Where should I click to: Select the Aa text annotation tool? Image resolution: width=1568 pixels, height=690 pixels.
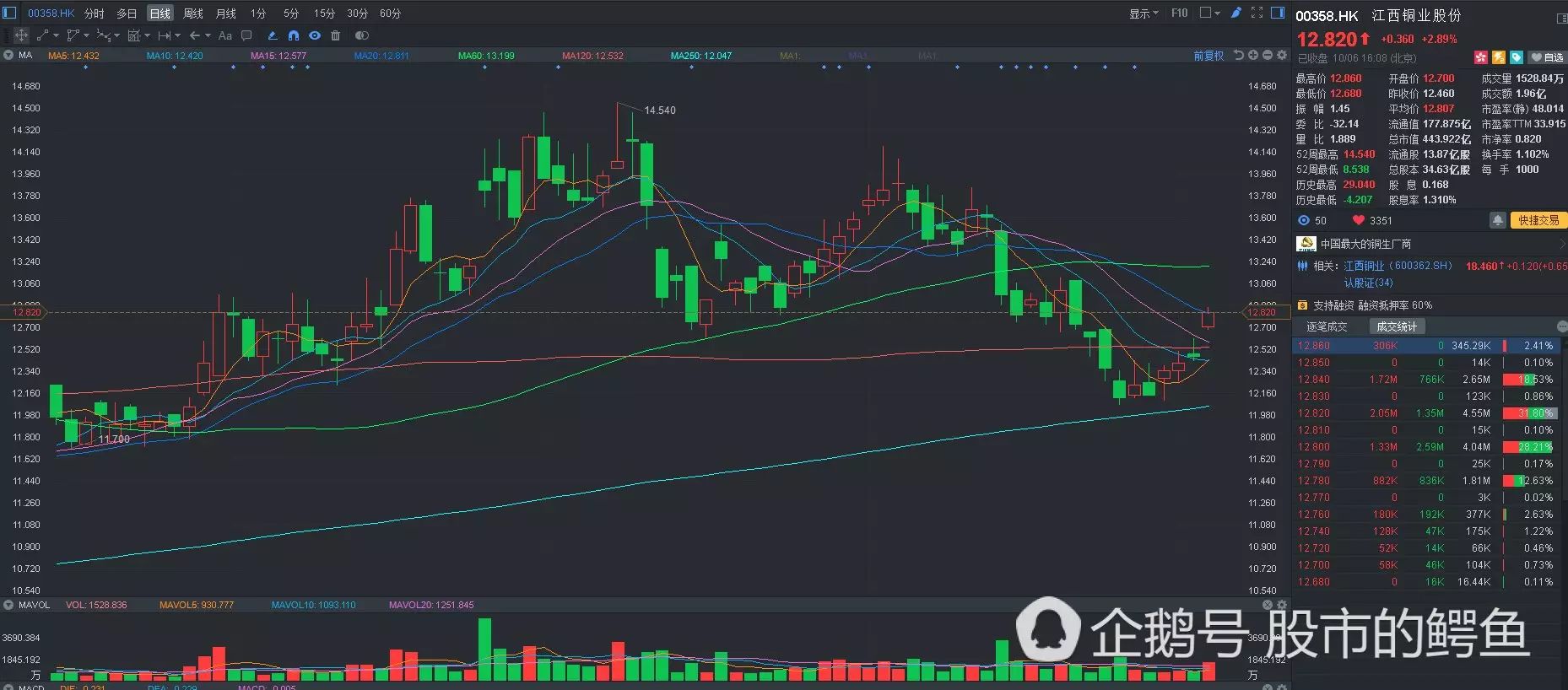coord(224,35)
